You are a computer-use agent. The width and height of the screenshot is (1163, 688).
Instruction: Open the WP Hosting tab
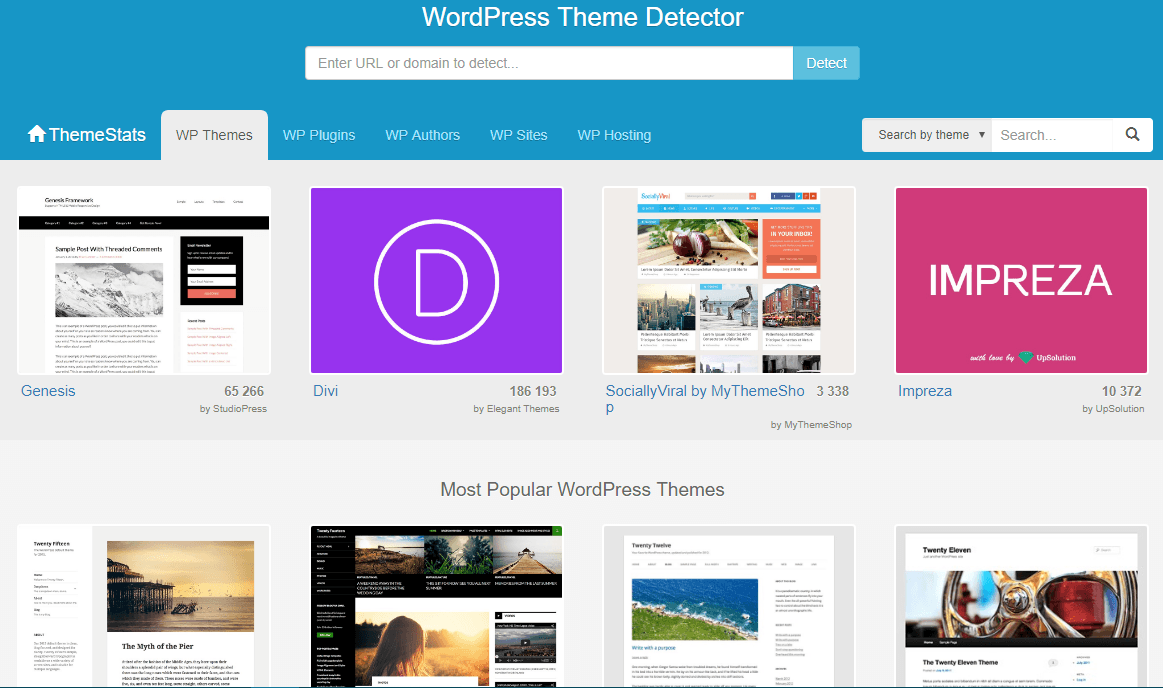pyautogui.click(x=614, y=135)
